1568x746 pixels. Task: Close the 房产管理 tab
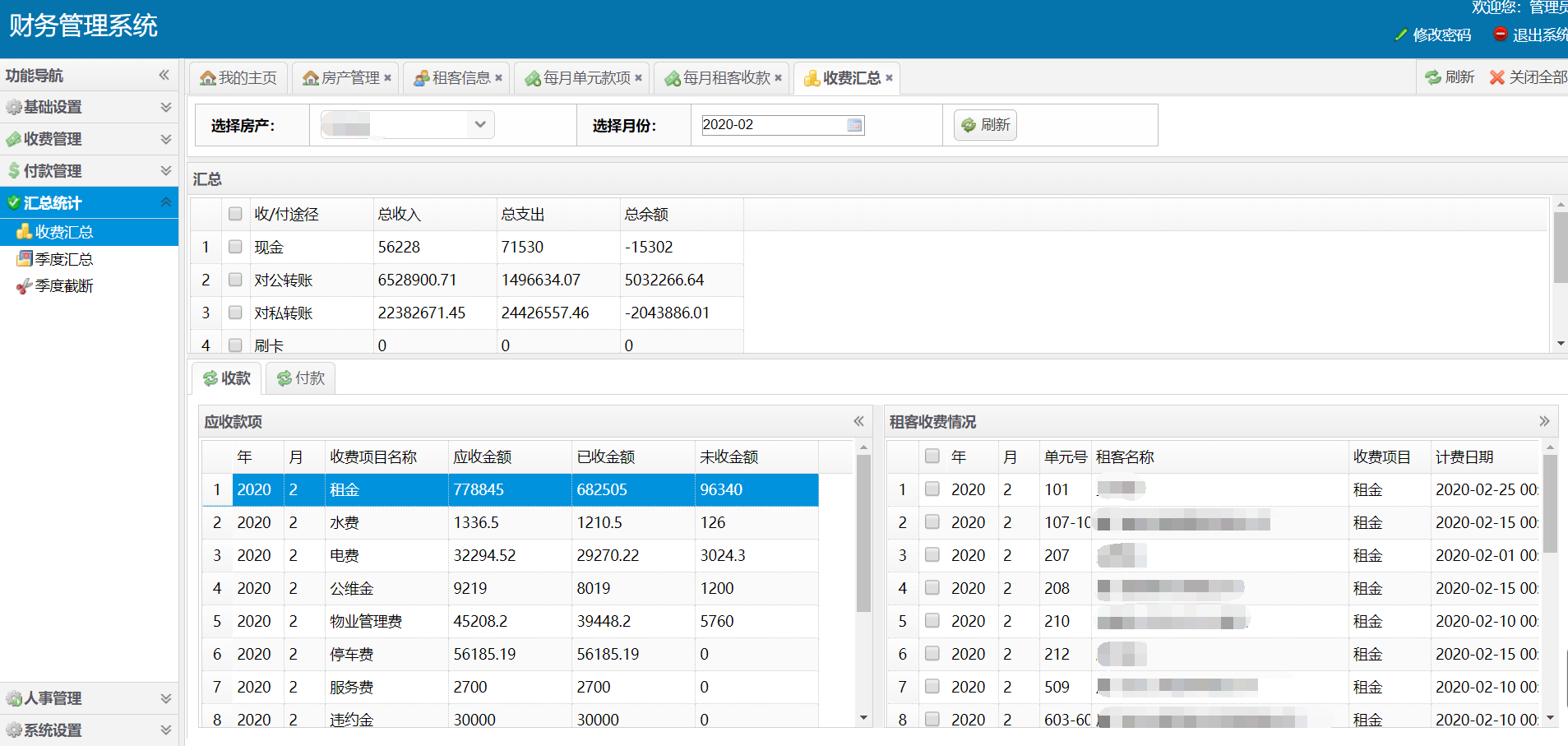click(x=387, y=78)
